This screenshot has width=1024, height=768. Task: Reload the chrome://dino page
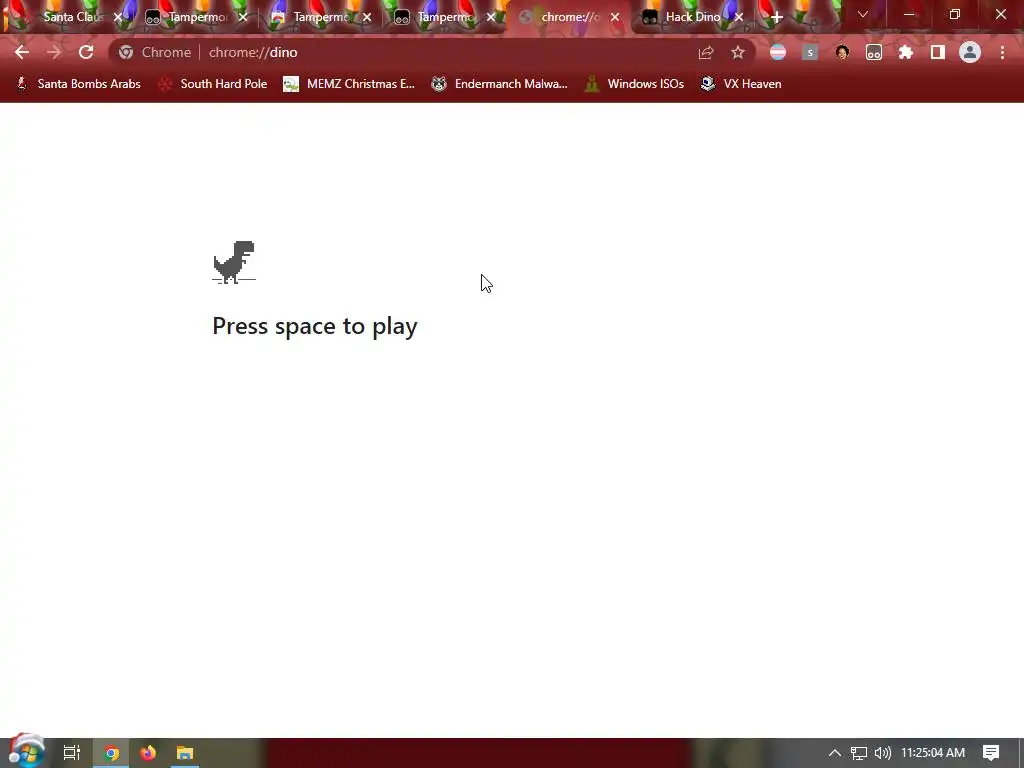86,52
